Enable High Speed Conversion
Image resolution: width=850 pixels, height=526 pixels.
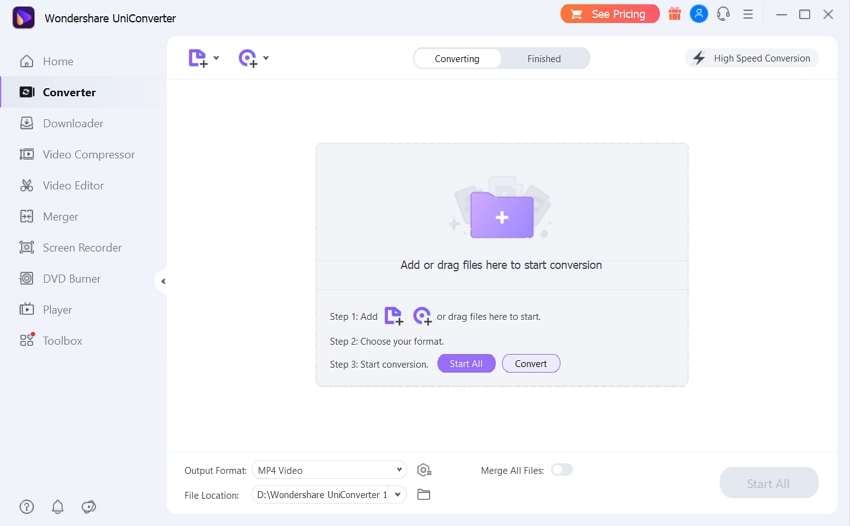pyautogui.click(x=752, y=58)
